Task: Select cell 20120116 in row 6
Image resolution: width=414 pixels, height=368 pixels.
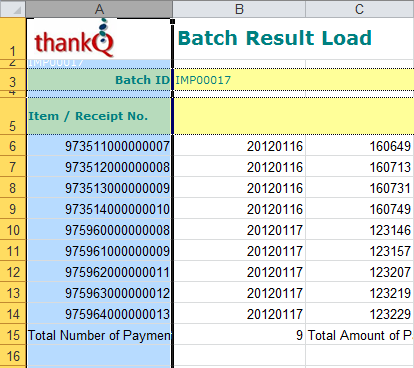Action: 239,146
